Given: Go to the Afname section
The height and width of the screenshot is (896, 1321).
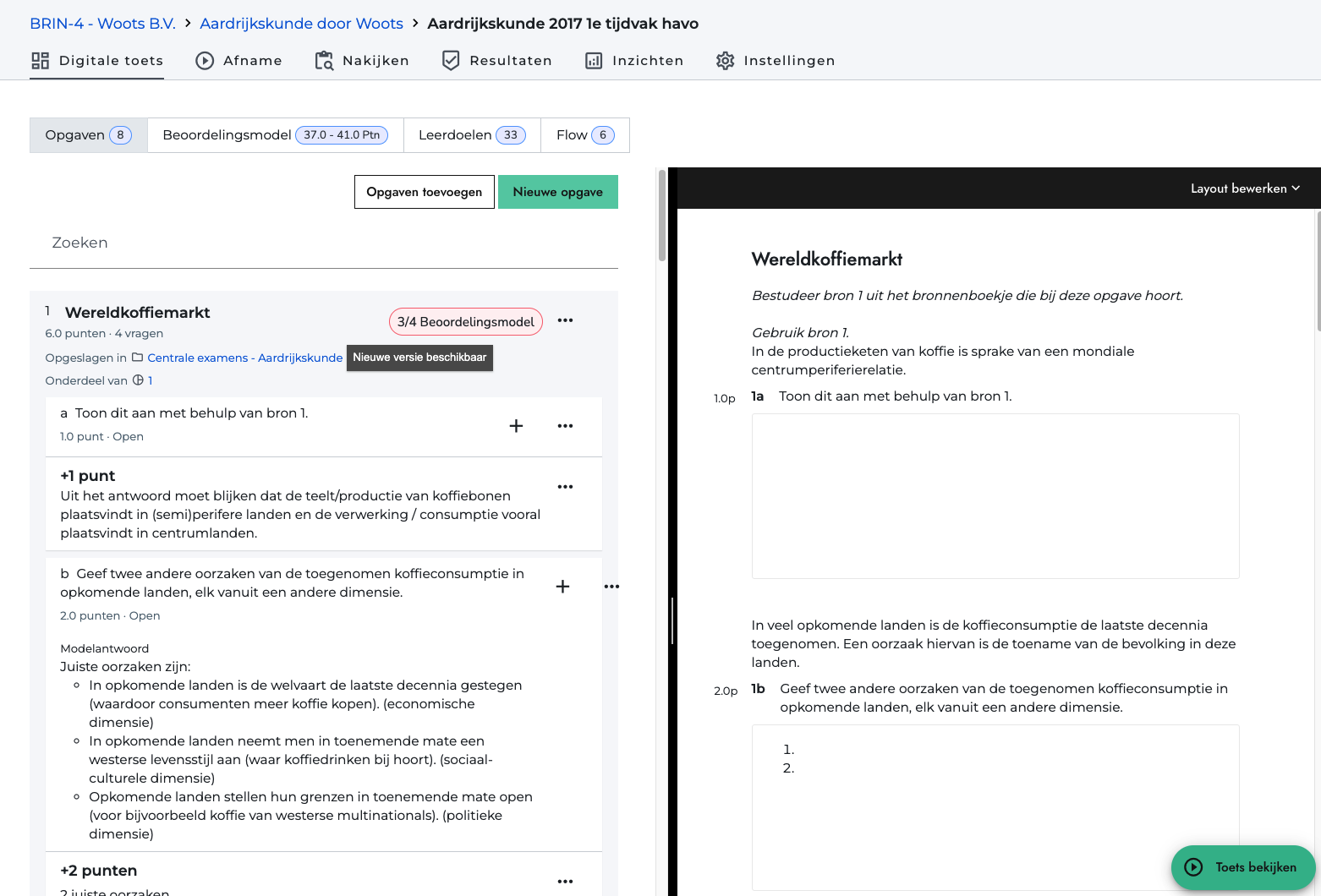Looking at the screenshot, I should [x=238, y=60].
